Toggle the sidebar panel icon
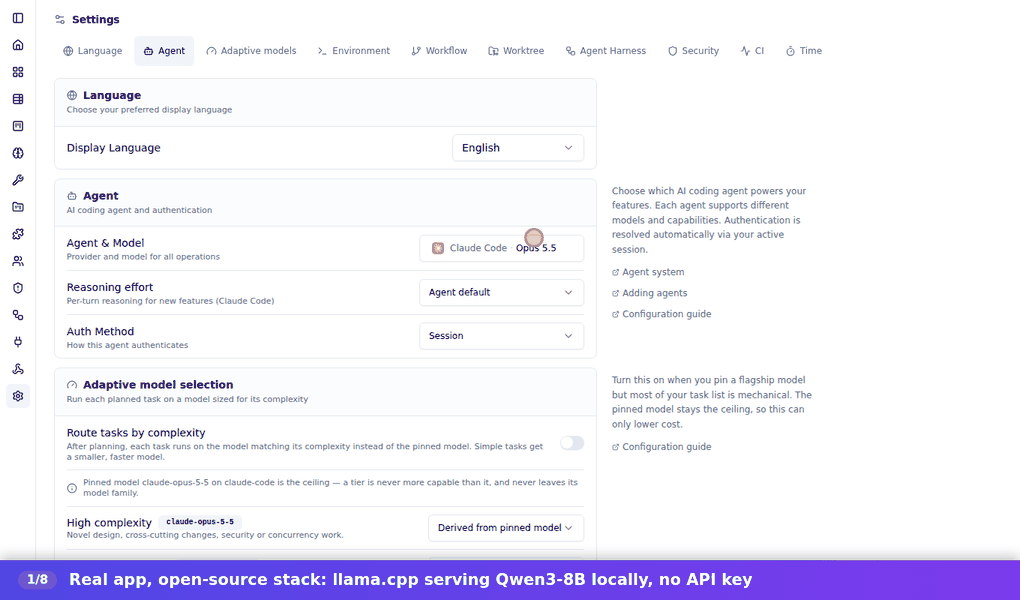The height and width of the screenshot is (600, 1020). 18,18
